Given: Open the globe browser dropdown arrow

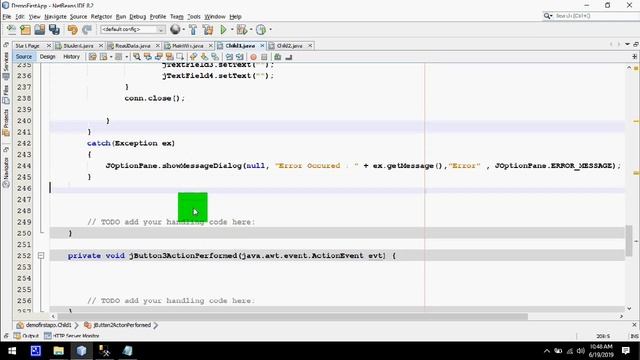Looking at the screenshot, I should pyautogui.click(x=183, y=29).
